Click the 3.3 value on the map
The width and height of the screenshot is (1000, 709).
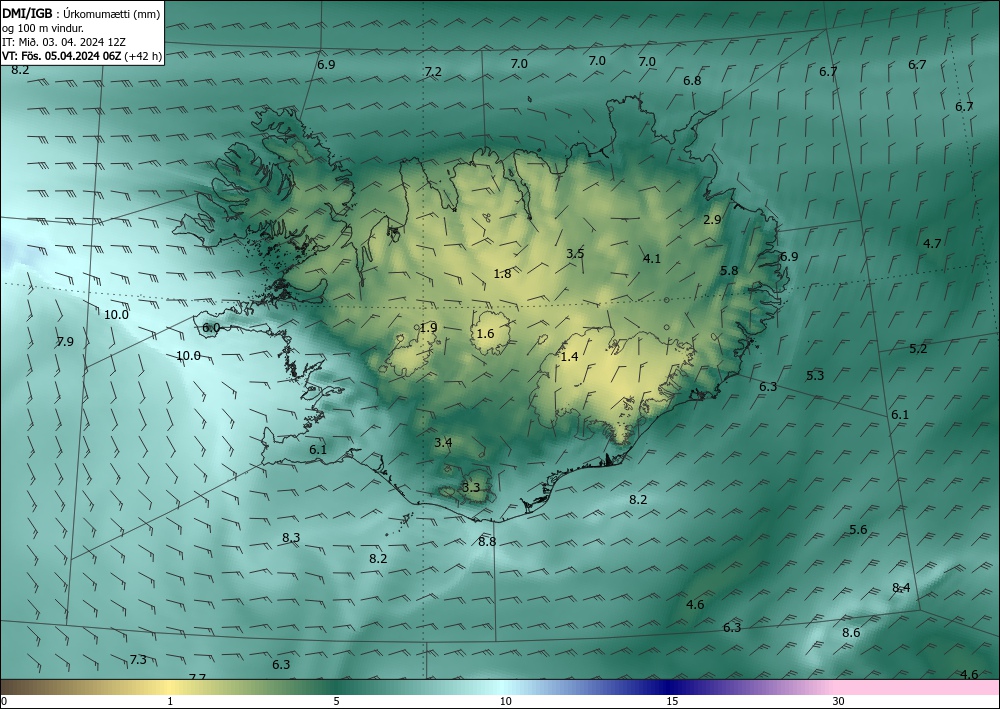(471, 488)
